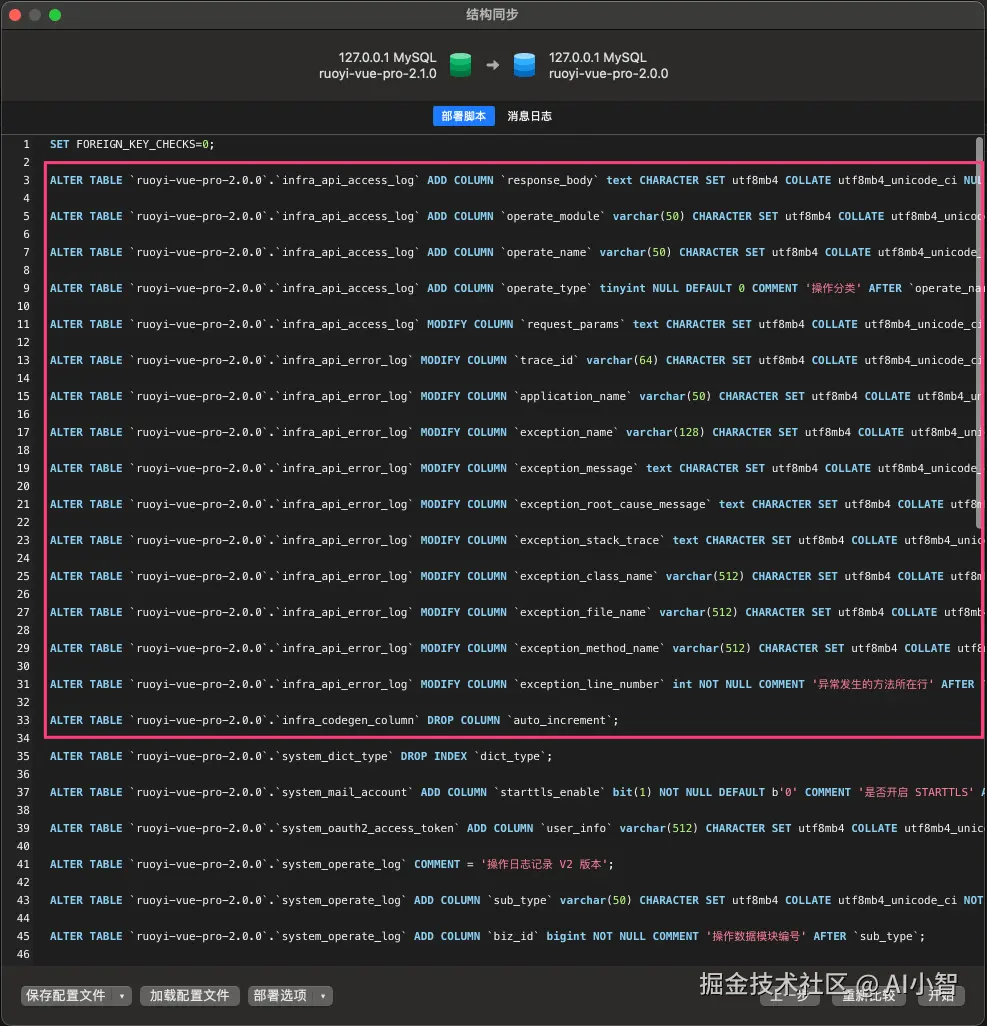Click the 加载配置文件 button
Screen dimensions: 987x1026
(x=189, y=995)
